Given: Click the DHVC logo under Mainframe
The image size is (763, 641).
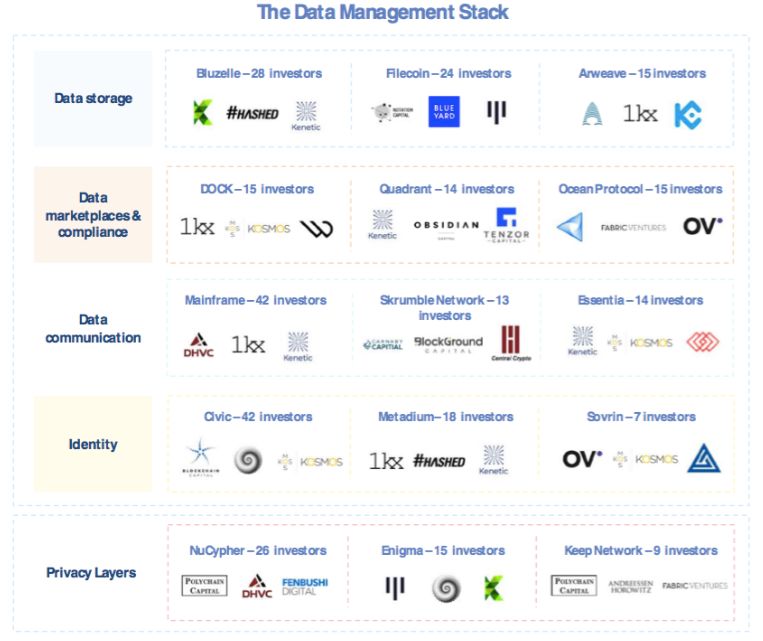Looking at the screenshot, I should coord(199,345).
